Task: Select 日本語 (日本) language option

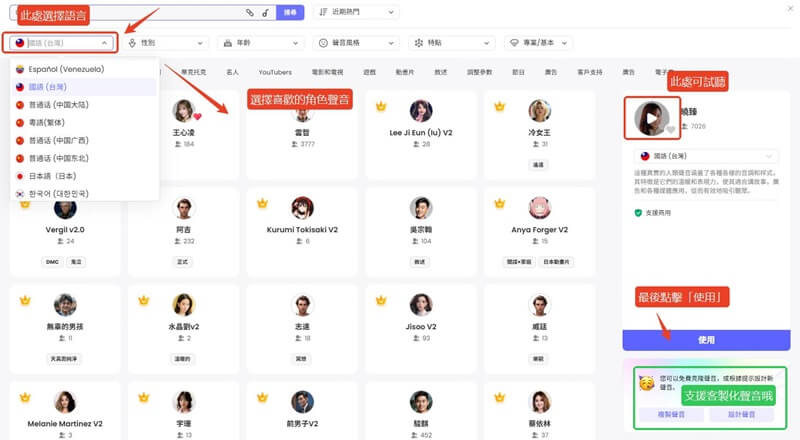Action: click(x=84, y=176)
